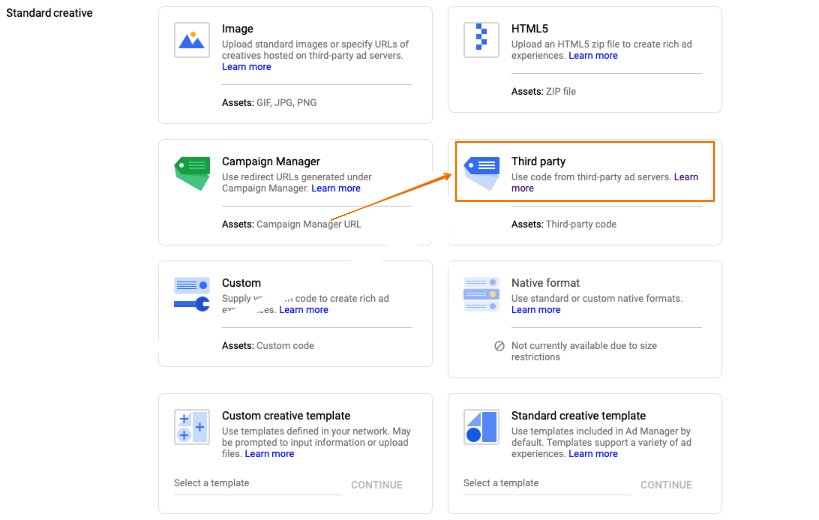Click the Custom creative template grid icon
Screen dimensions: 819x520
tap(191, 427)
